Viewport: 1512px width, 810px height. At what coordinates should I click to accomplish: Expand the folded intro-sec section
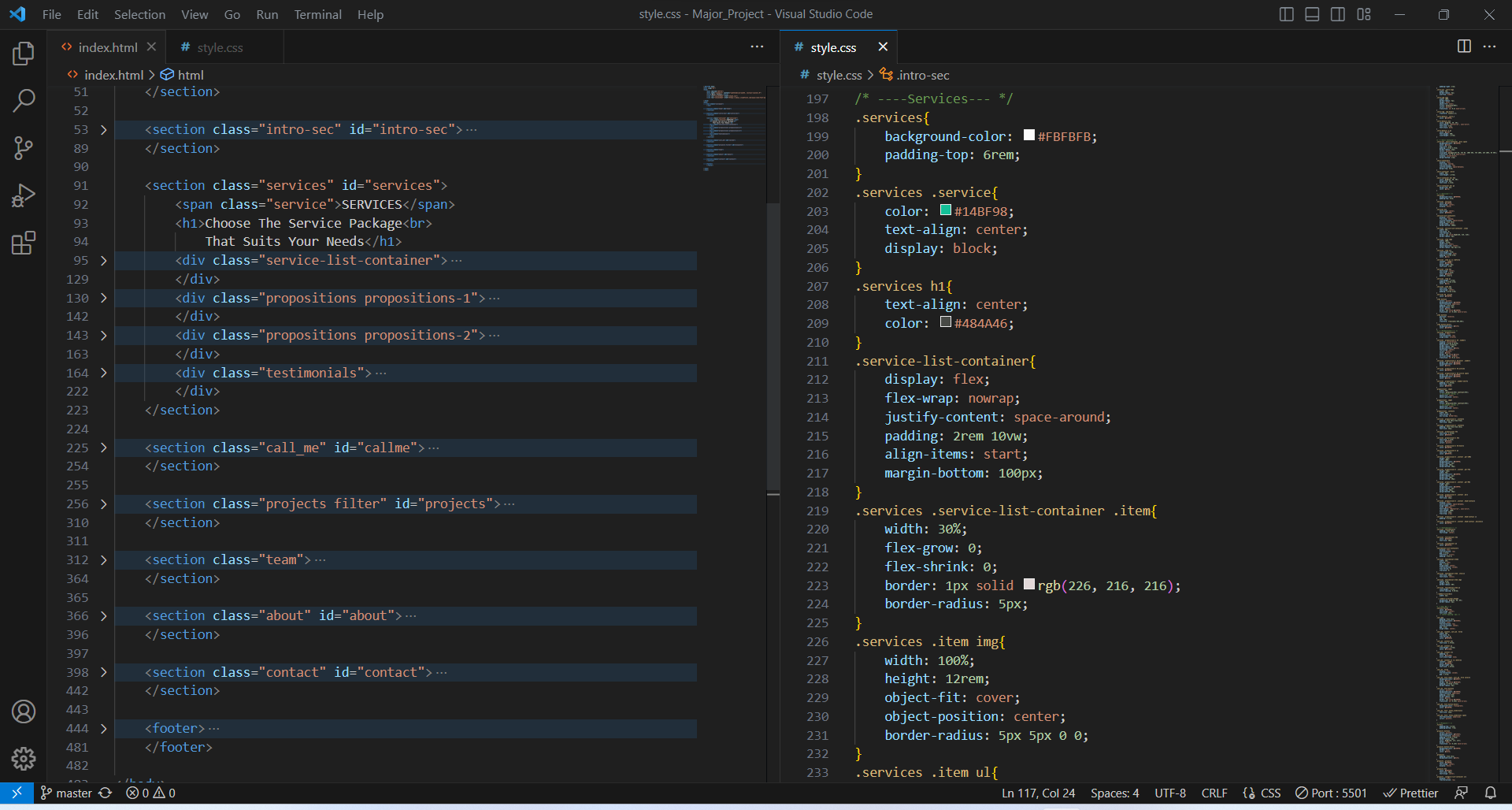pos(103,129)
